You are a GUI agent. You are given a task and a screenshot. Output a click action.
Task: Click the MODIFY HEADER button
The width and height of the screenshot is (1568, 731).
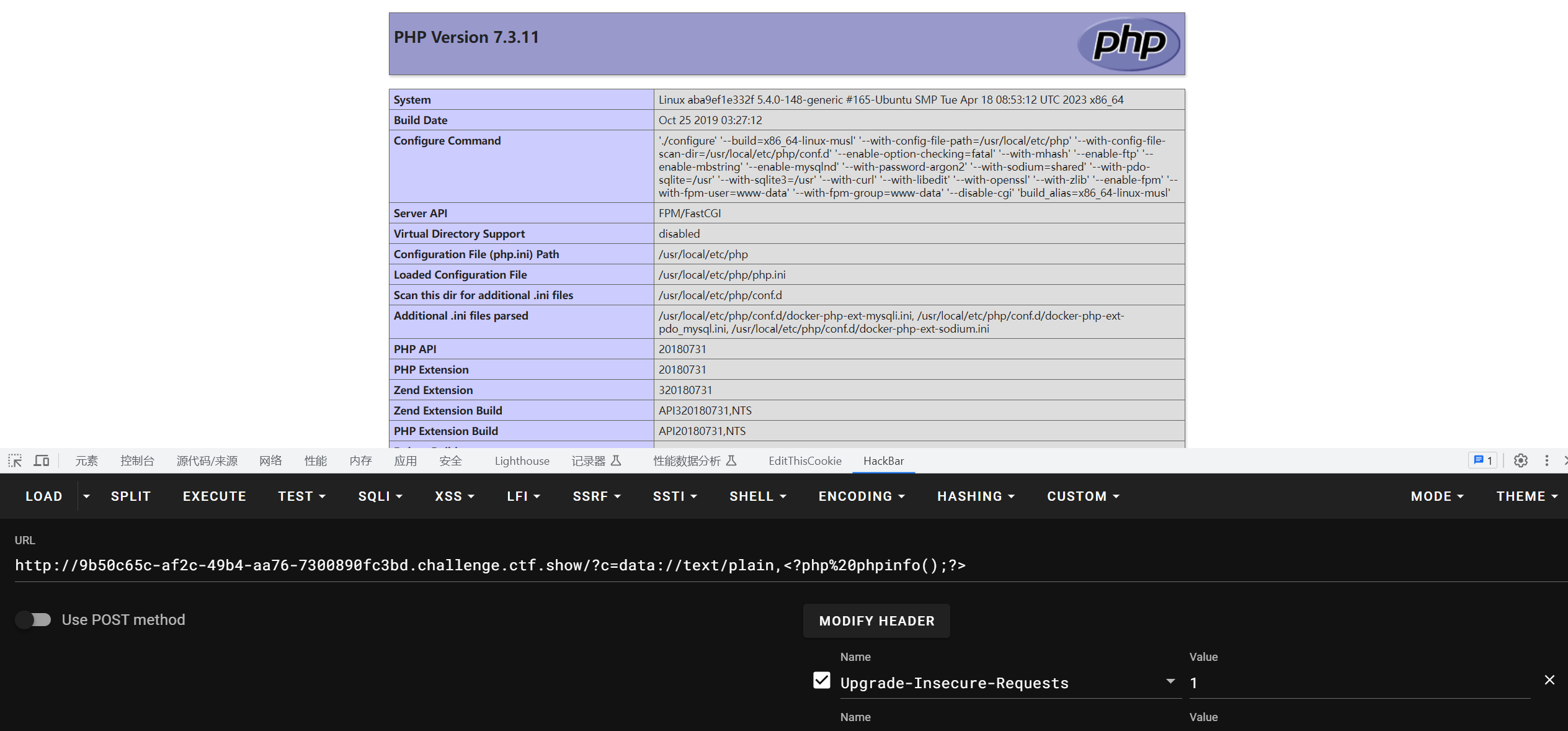pyautogui.click(x=876, y=621)
